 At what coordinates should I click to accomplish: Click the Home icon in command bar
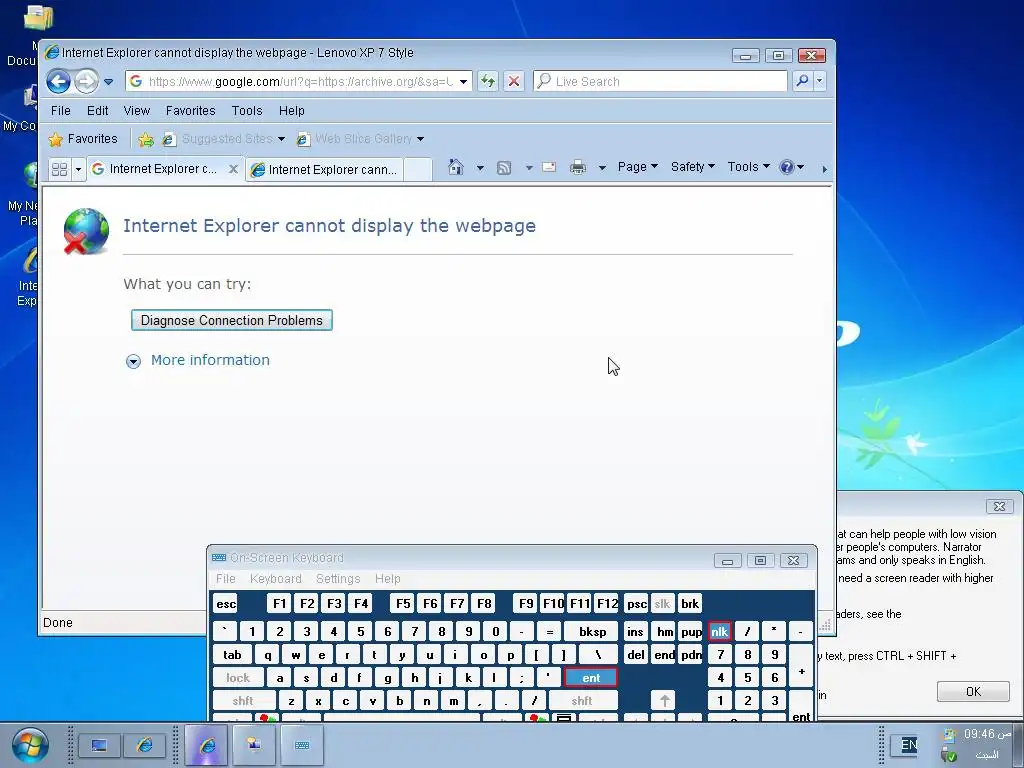point(456,167)
